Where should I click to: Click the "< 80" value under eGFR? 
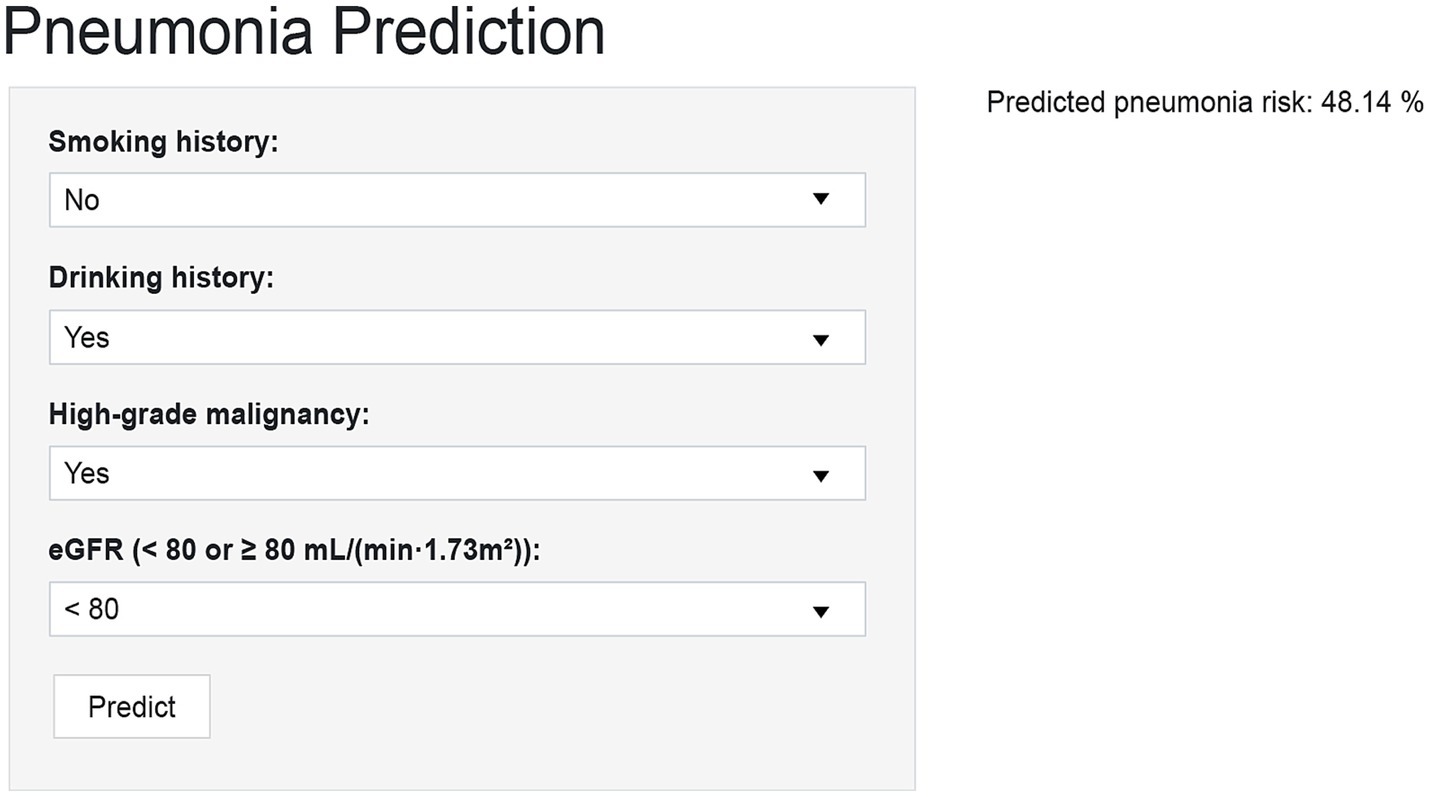tap(92, 609)
